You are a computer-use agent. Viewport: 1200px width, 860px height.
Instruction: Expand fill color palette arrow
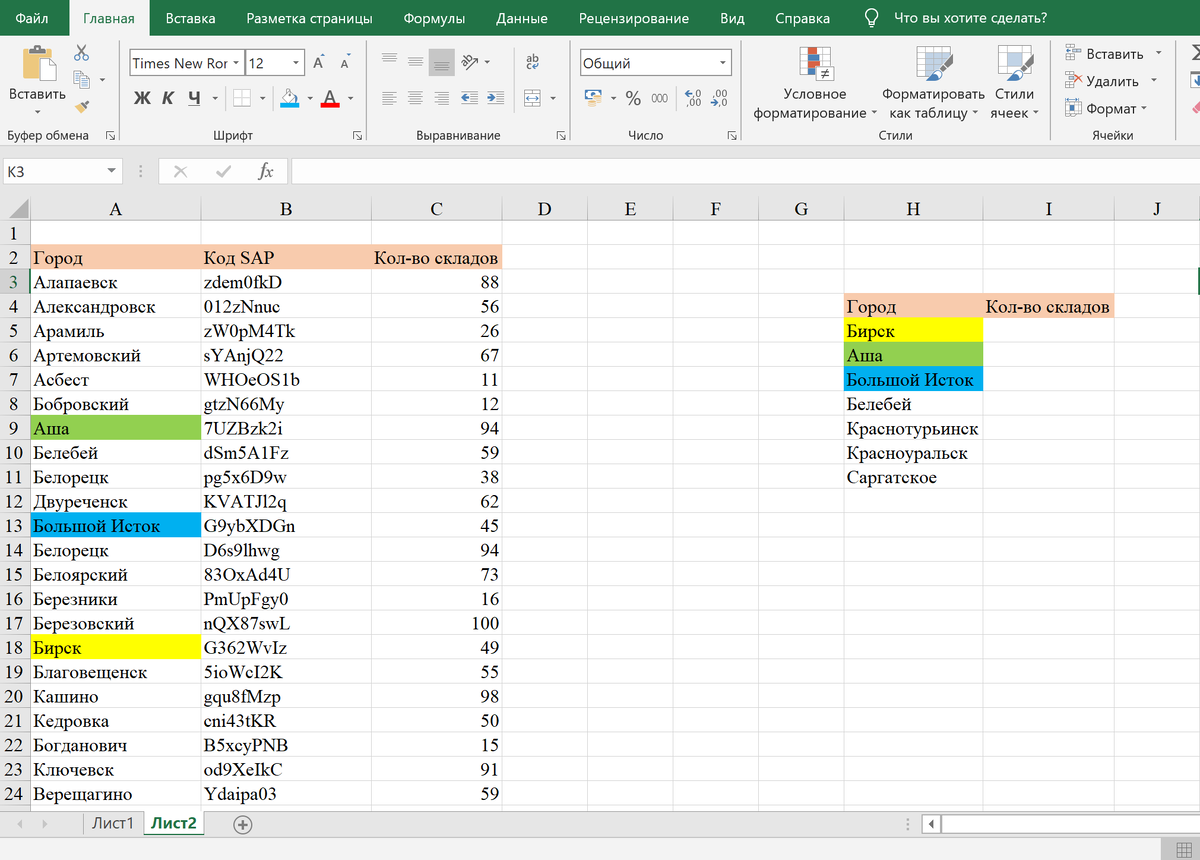pos(310,98)
